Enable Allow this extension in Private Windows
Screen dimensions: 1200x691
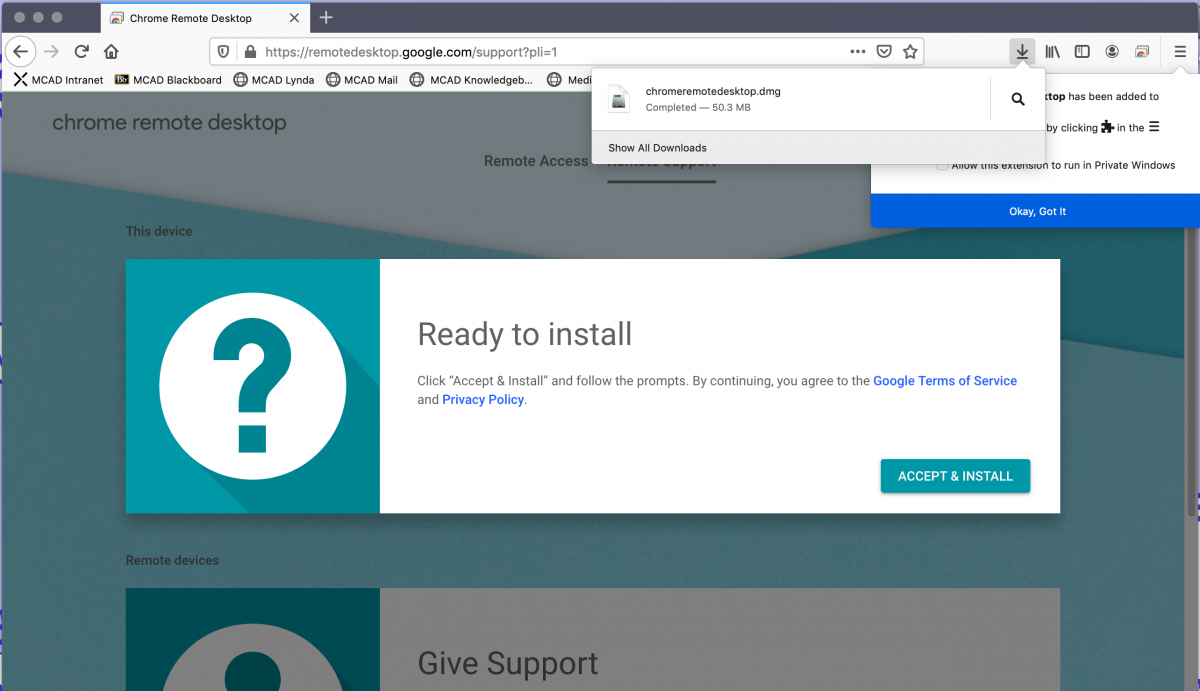pos(942,166)
